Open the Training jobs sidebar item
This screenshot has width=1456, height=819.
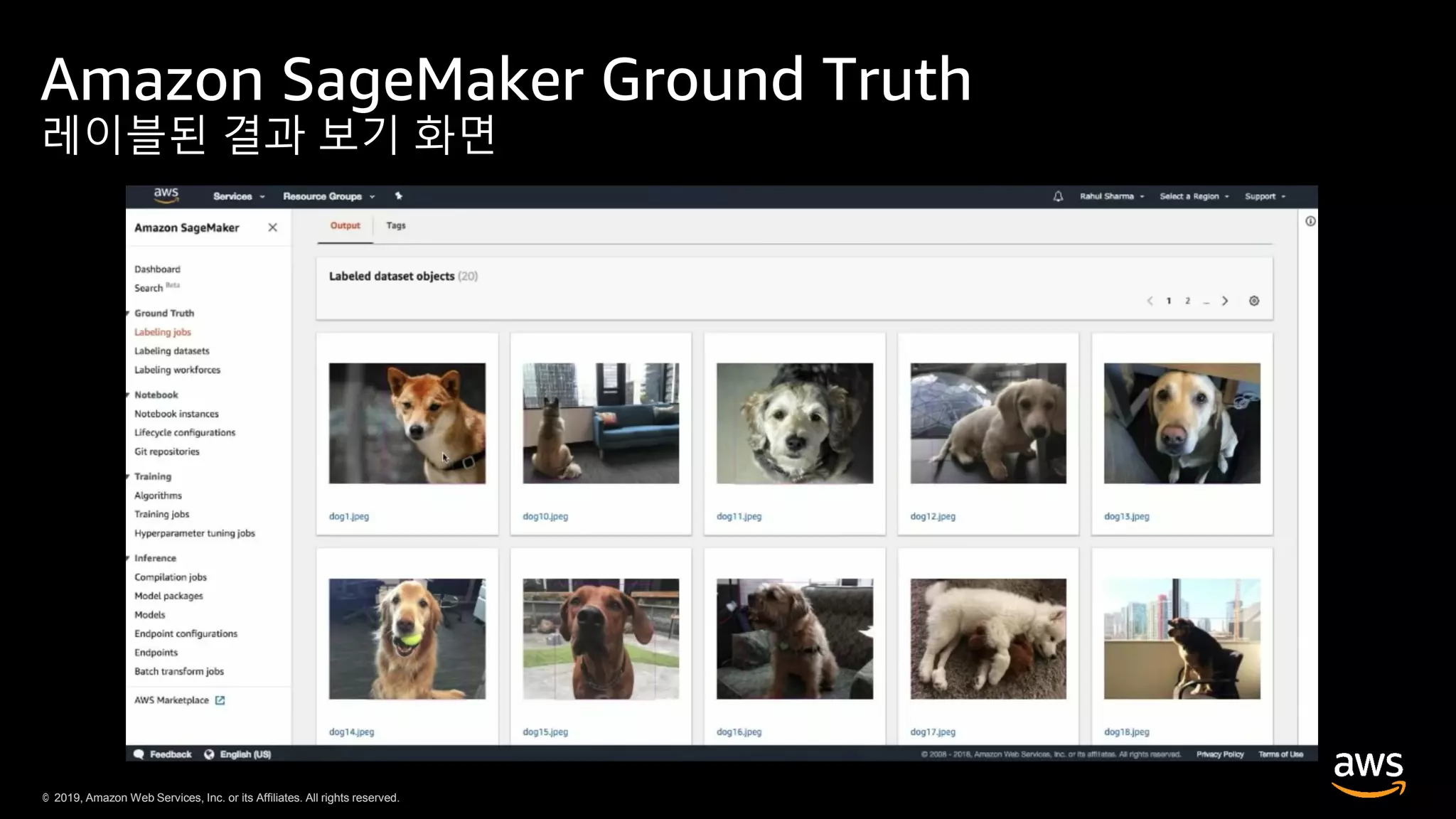tap(161, 514)
